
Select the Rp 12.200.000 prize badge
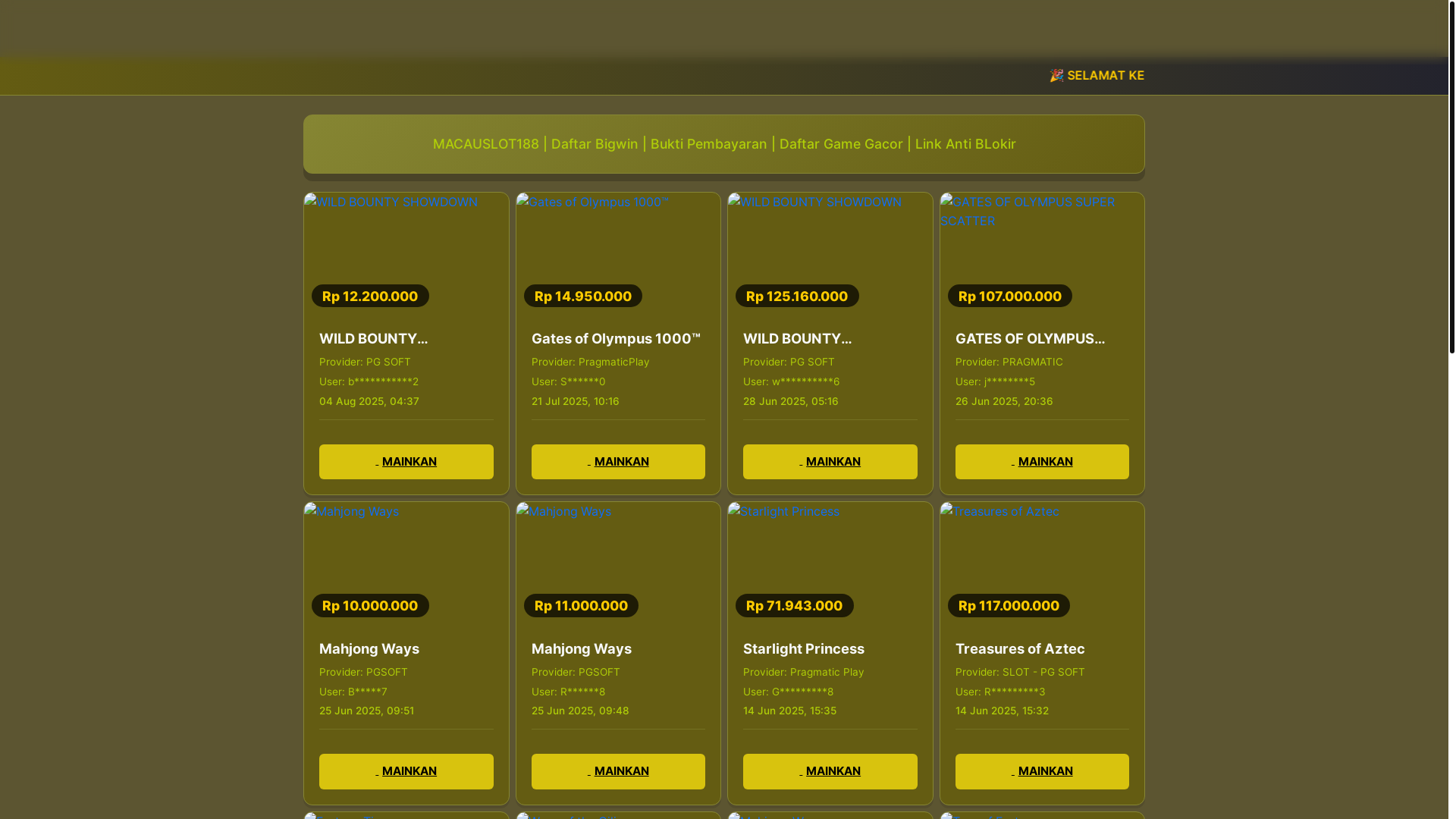(x=370, y=296)
